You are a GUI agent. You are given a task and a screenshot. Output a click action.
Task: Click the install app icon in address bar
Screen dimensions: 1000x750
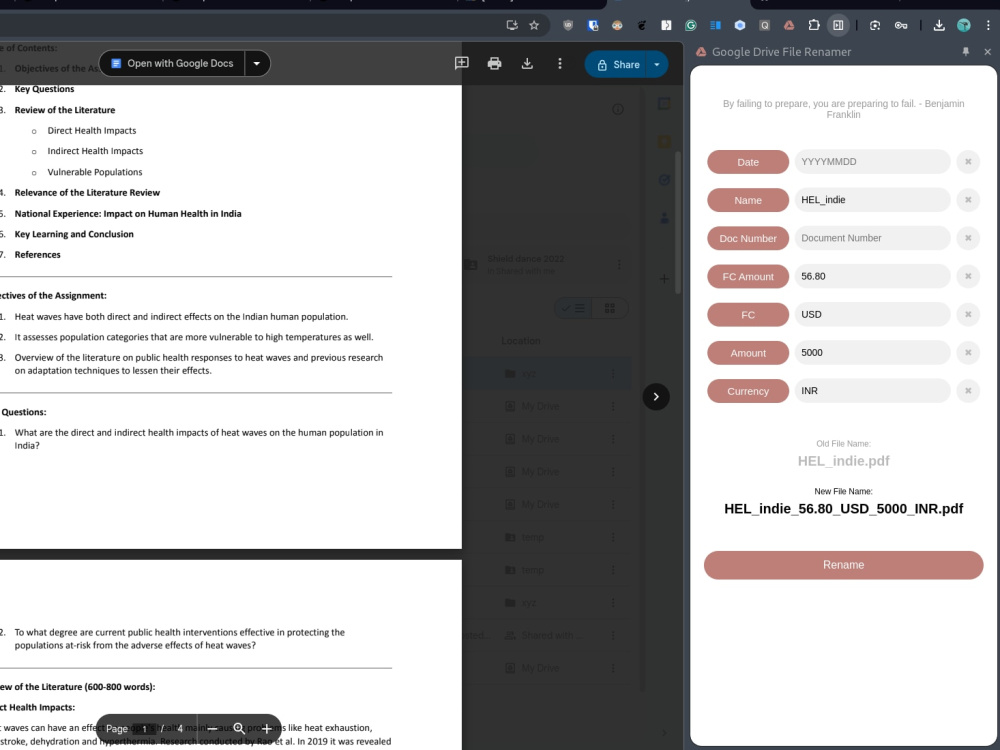pyautogui.click(x=511, y=26)
